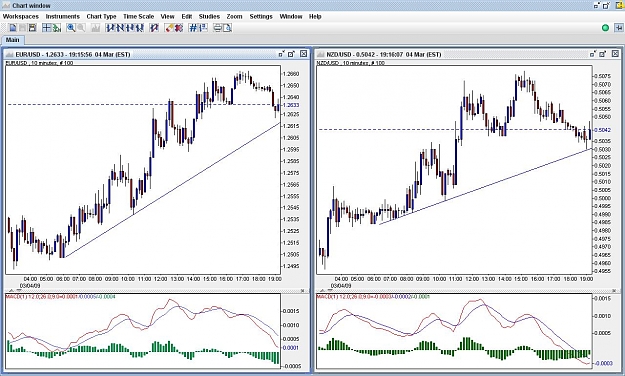Click the grayed-out chart type toolbar icon
Screen dimensions: 625x376
(x=96, y=28)
